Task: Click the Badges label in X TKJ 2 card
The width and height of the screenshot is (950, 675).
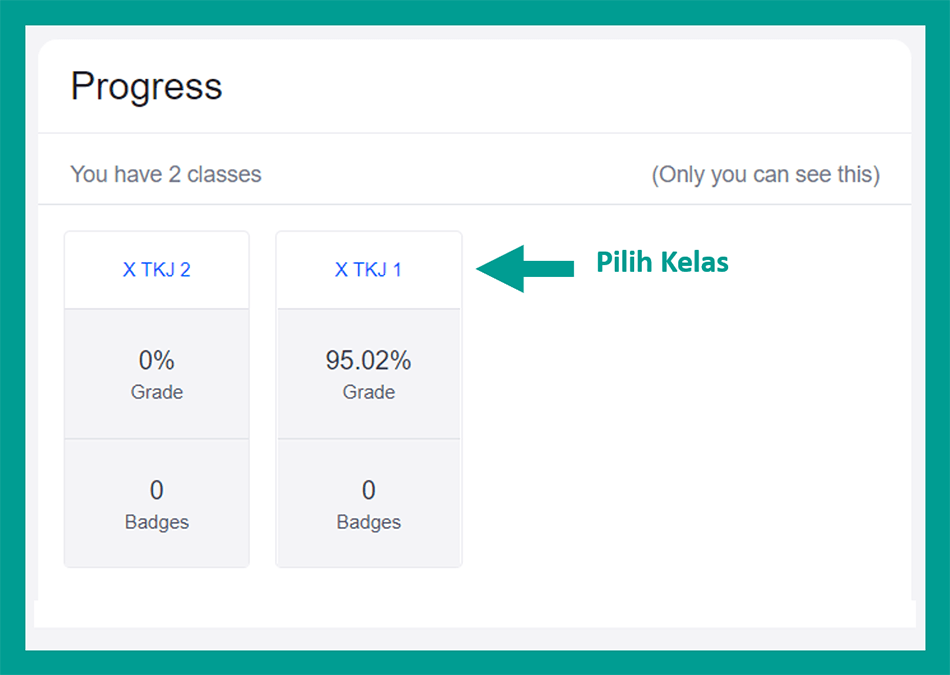Action: 156,522
